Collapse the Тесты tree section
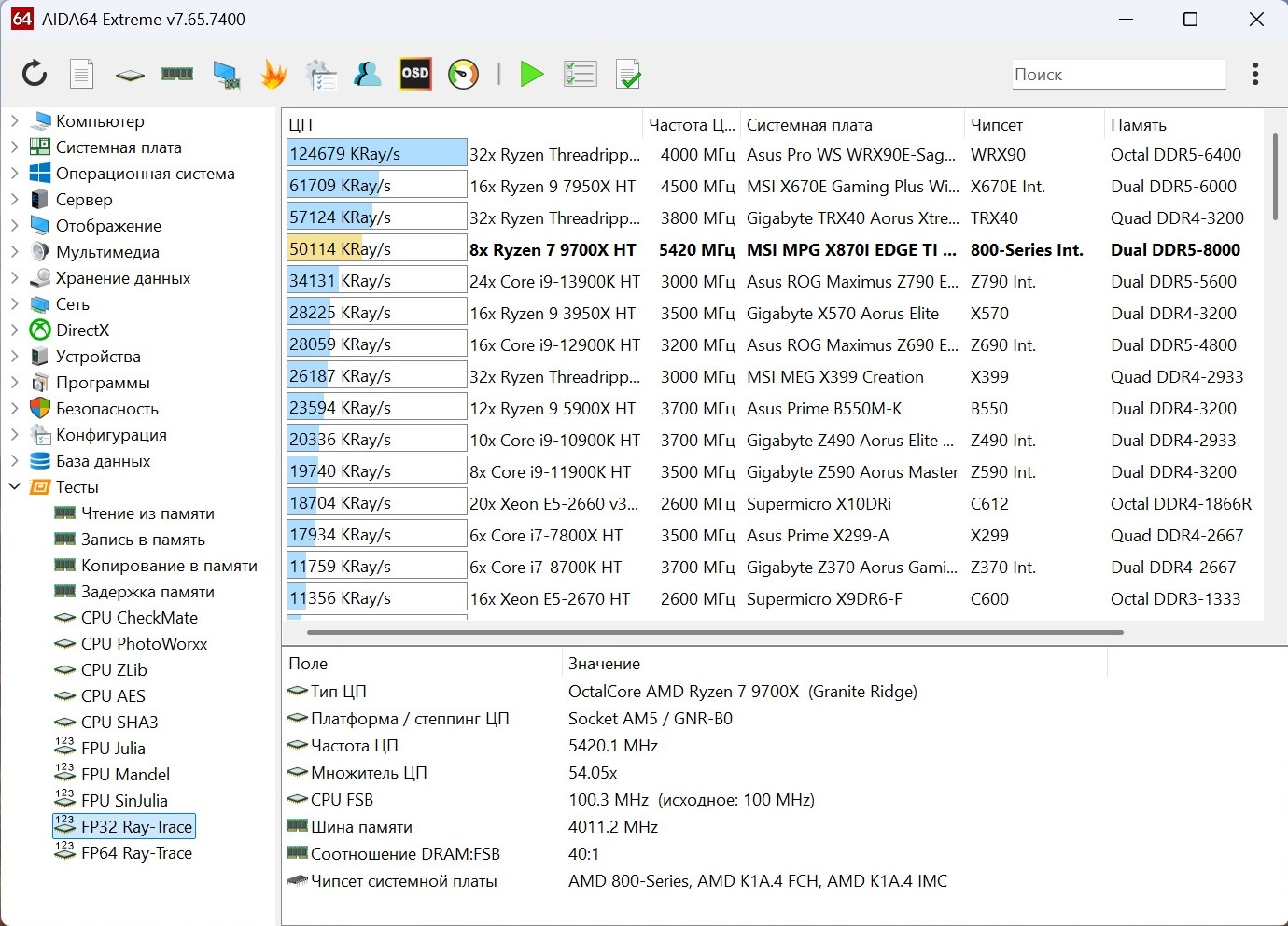The width and height of the screenshot is (1288, 926). 15,486
